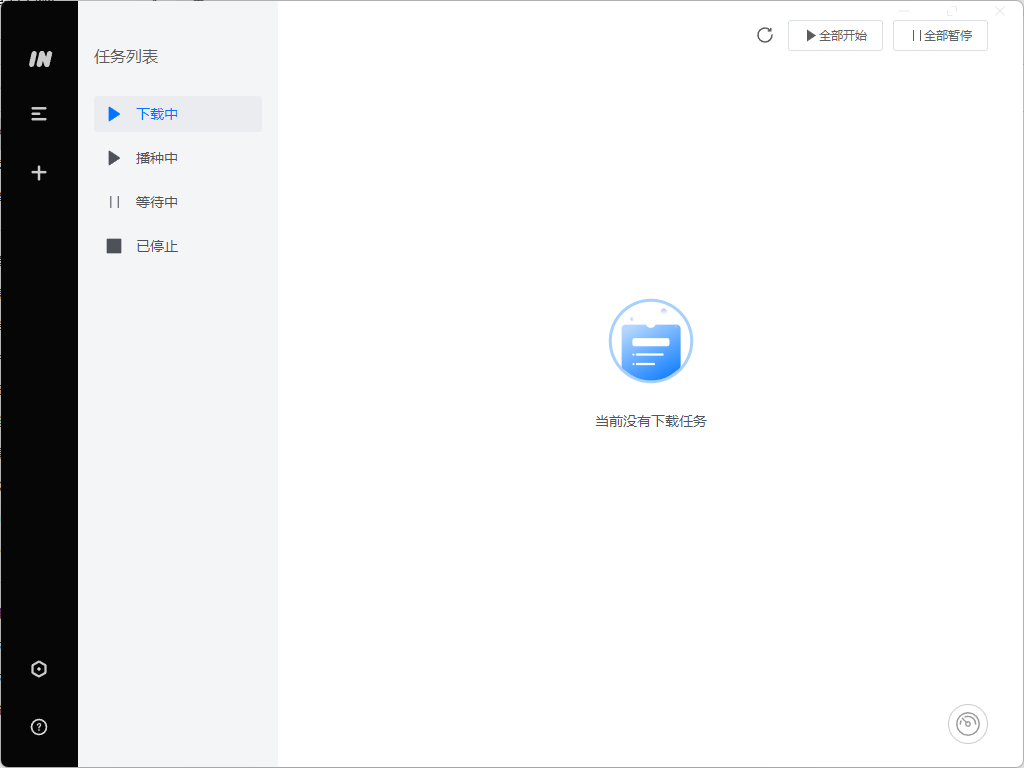Viewport: 1024px width, 768px height.
Task: Open settings via the gear icon
Action: (x=39, y=668)
